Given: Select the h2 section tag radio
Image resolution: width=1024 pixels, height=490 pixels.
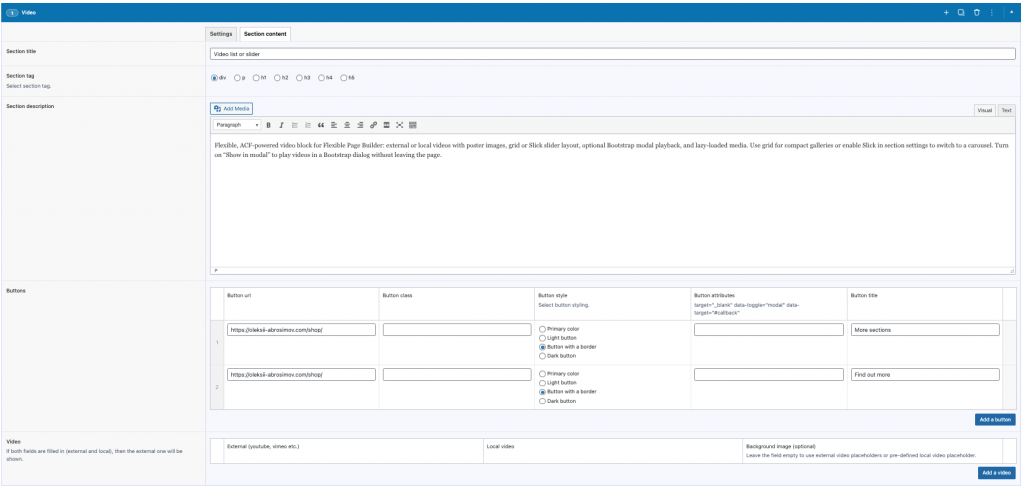Looking at the screenshot, I should [x=278, y=78].
